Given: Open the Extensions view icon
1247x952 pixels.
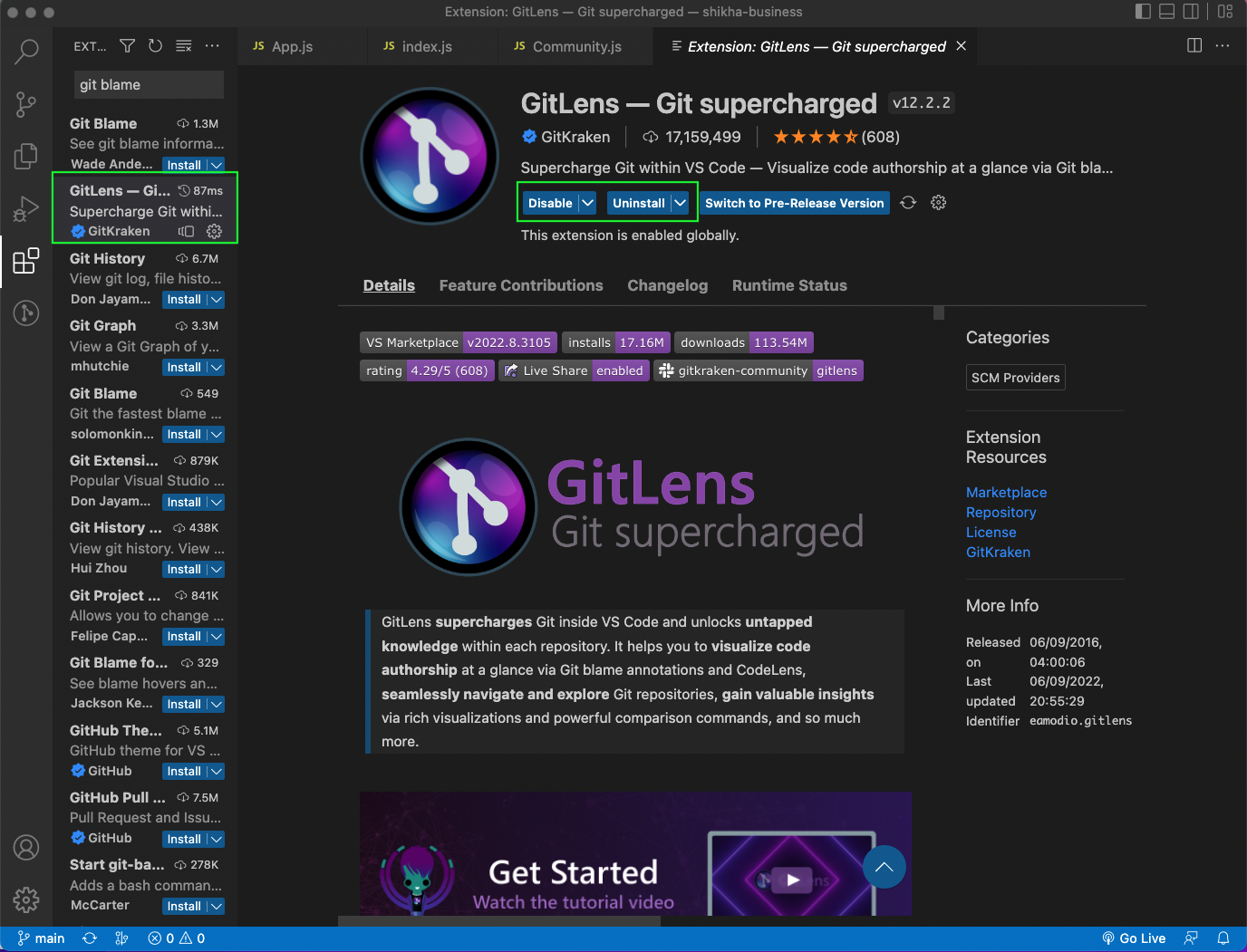Looking at the screenshot, I should (x=26, y=261).
